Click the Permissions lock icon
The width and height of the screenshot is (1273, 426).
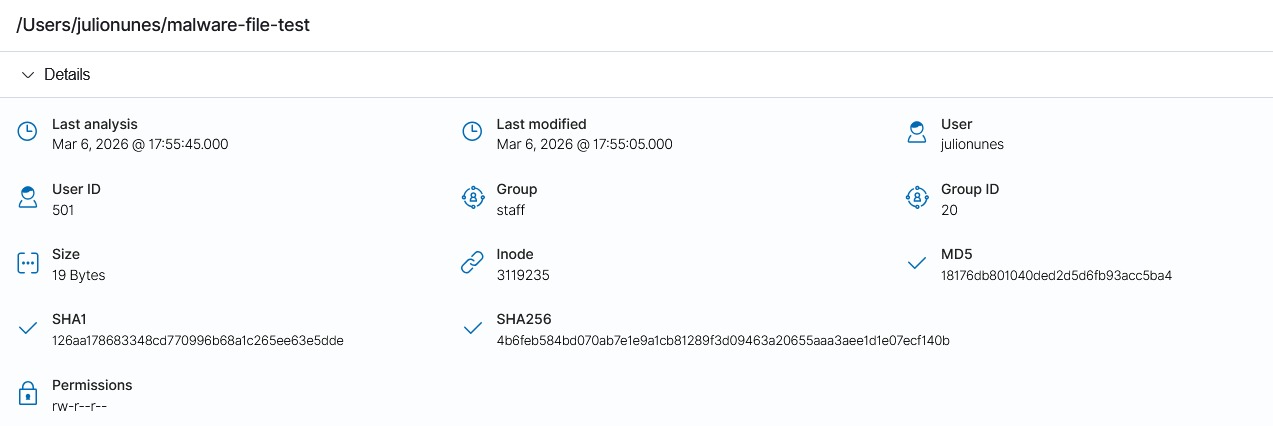click(28, 393)
